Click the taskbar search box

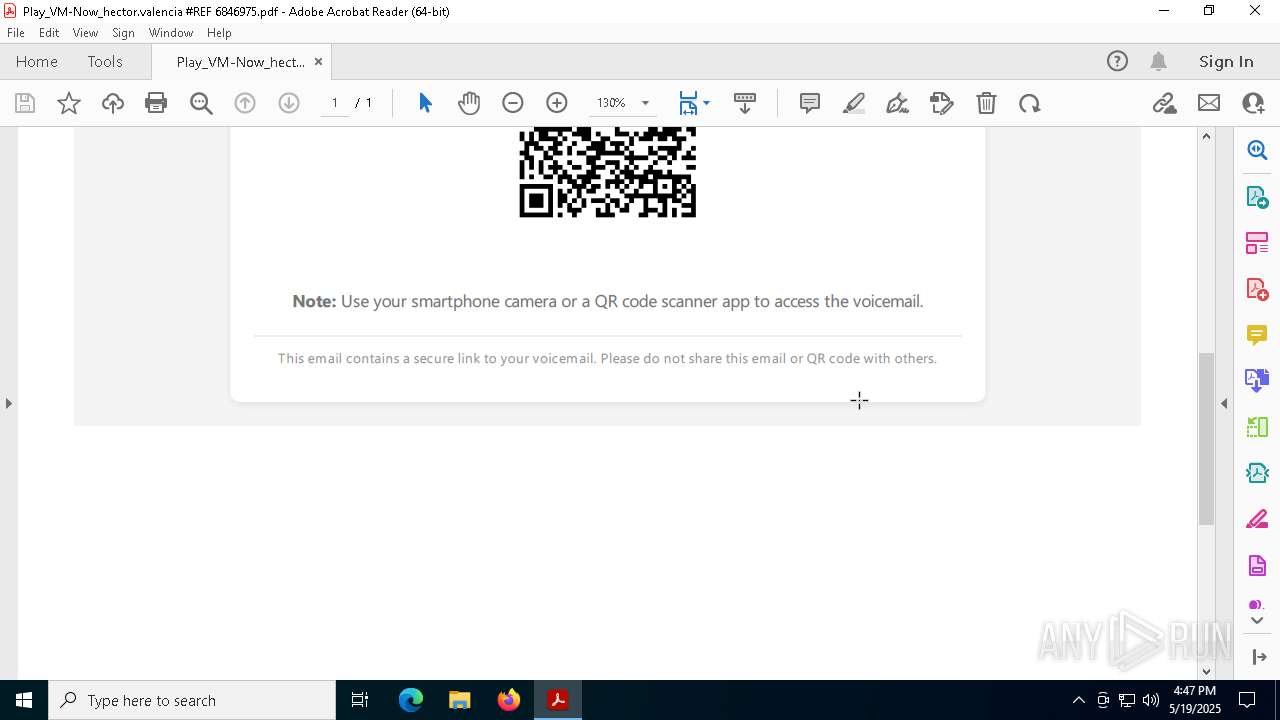(x=192, y=700)
